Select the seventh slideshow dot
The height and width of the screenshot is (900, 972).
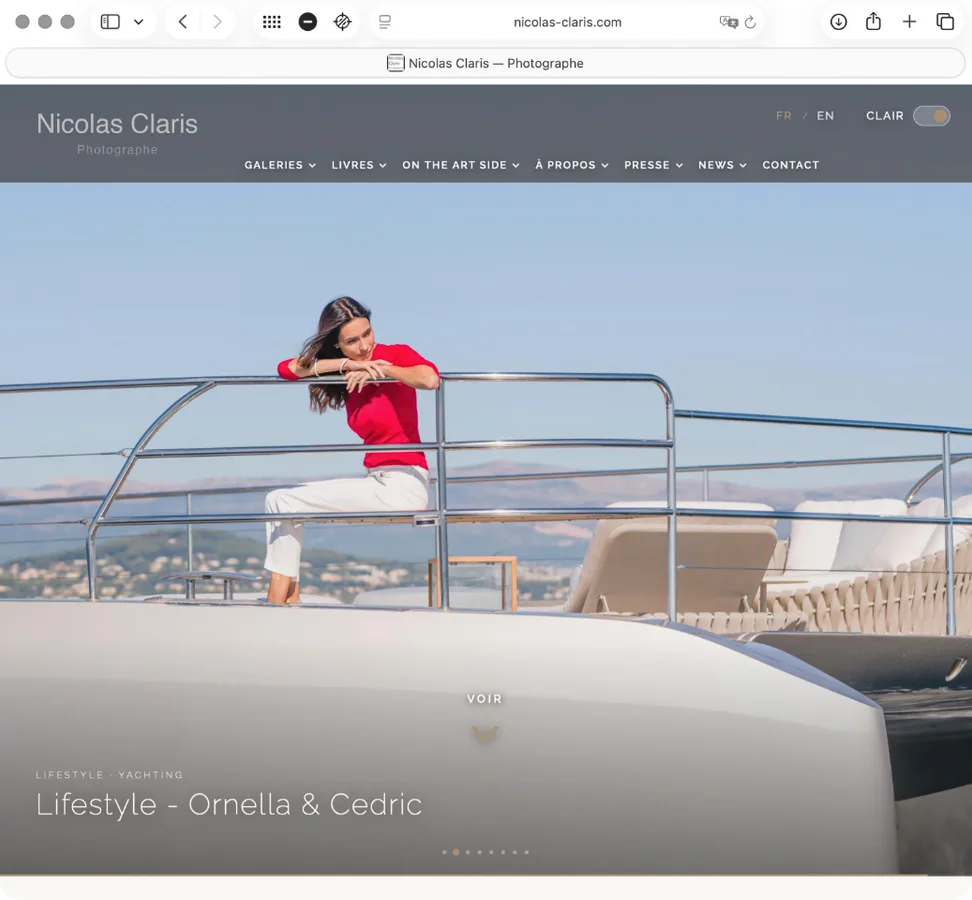515,852
